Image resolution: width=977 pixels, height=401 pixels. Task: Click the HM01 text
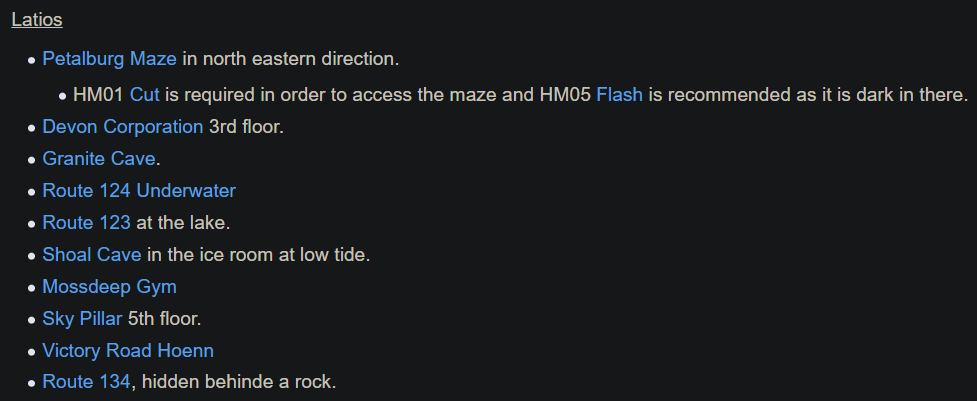[99, 95]
